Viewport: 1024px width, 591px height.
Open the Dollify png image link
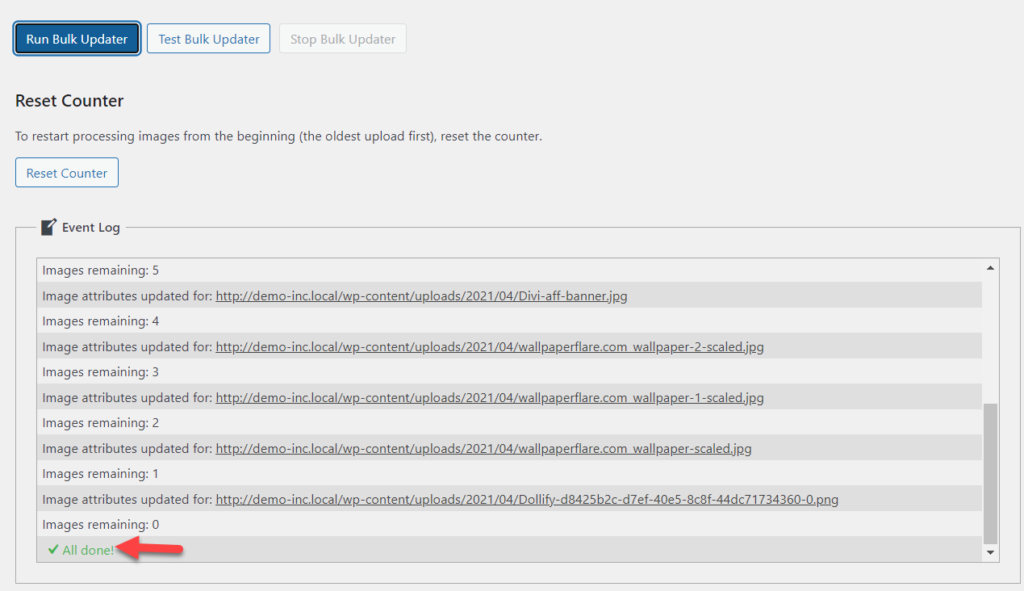[527, 500]
